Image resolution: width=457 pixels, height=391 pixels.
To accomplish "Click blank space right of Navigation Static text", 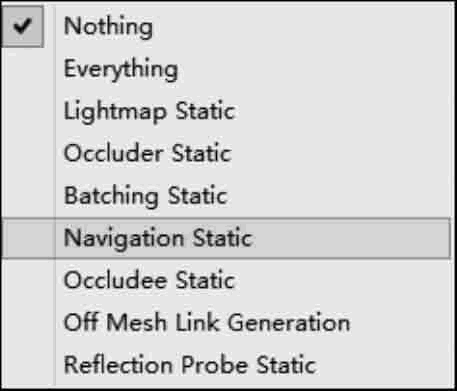I will 352,238.
